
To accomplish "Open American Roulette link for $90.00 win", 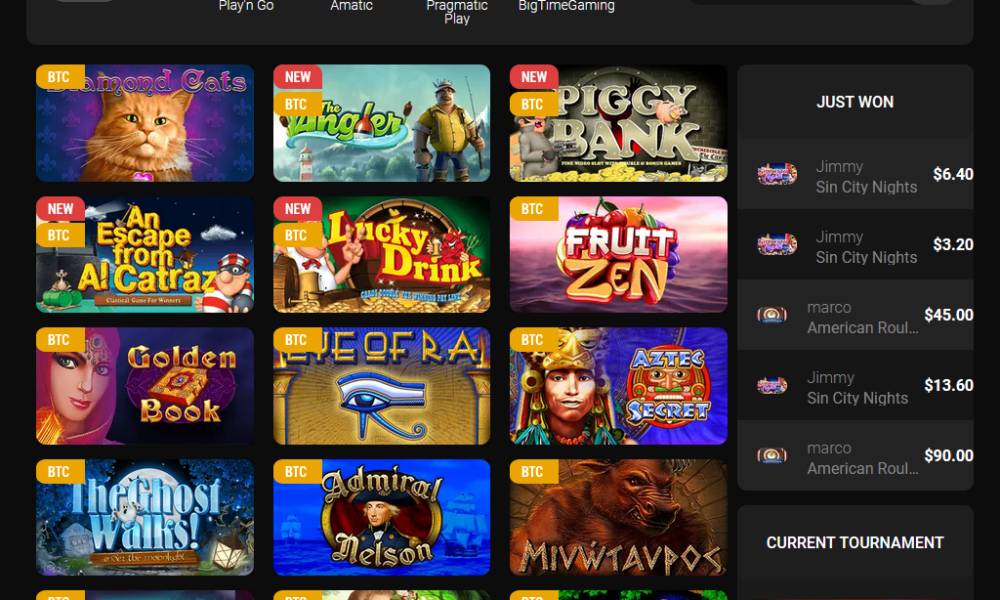I will click(863, 469).
